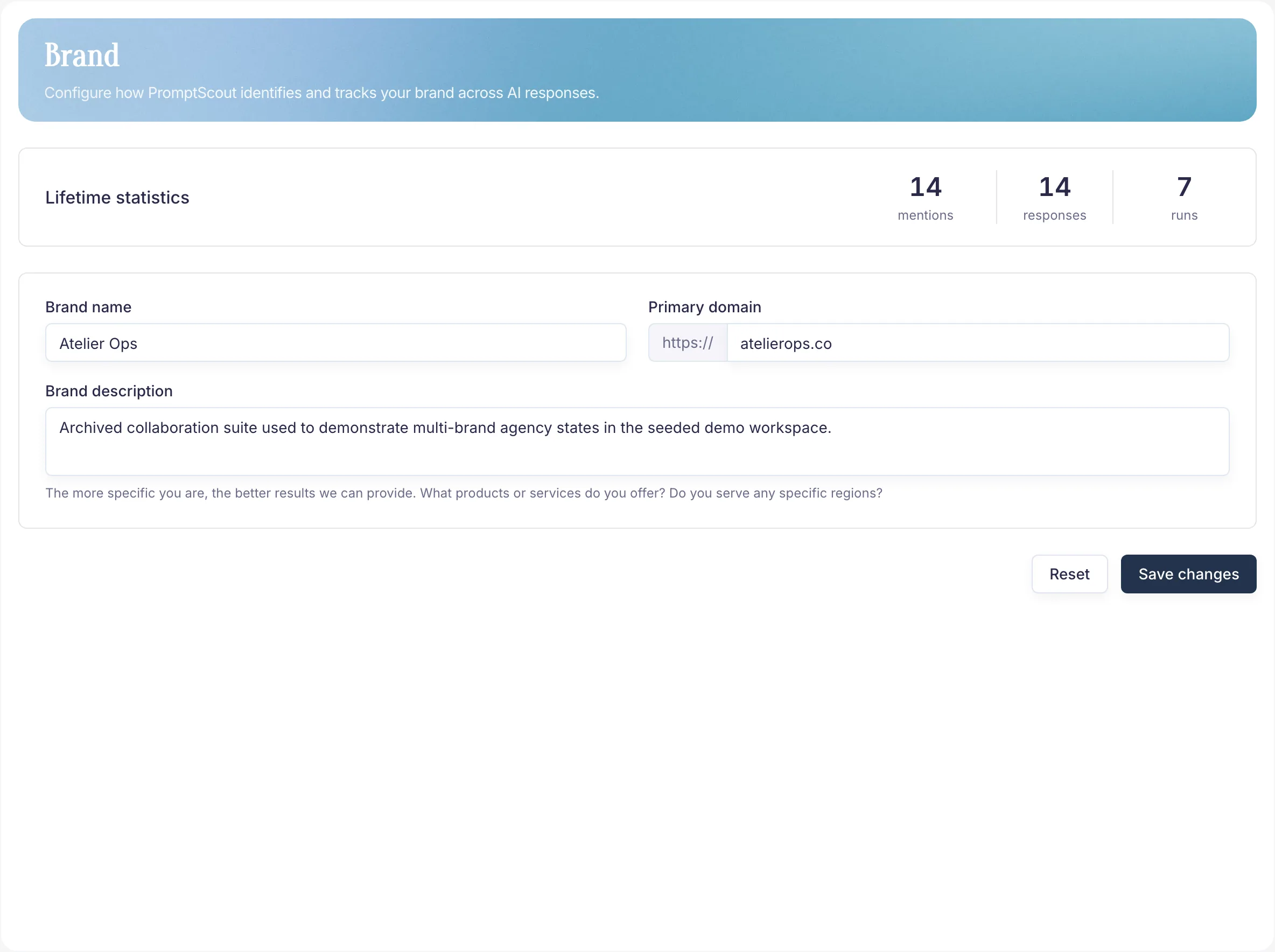Click the 14 responses statistic
The width and height of the screenshot is (1275, 952).
point(1054,196)
